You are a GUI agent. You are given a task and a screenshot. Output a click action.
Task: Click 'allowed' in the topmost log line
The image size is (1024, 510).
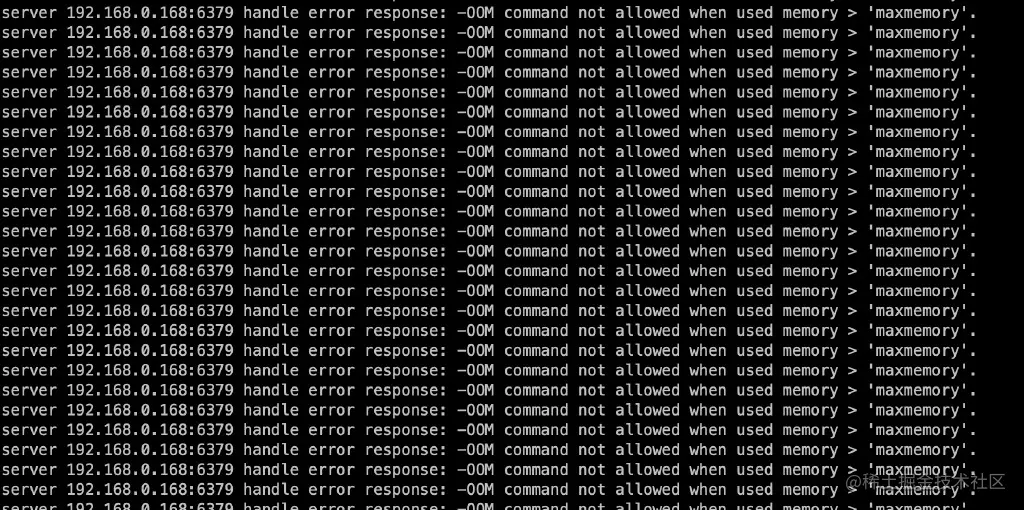tap(647, 12)
